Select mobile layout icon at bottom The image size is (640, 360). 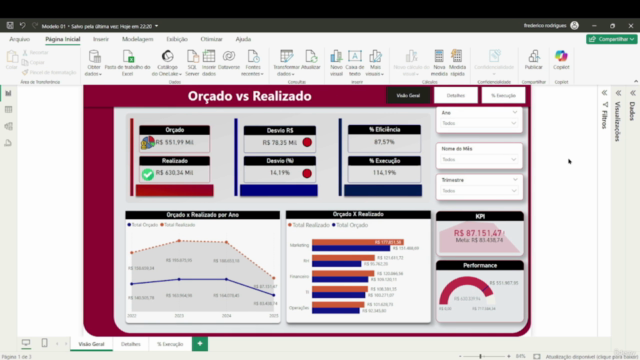tap(44, 343)
